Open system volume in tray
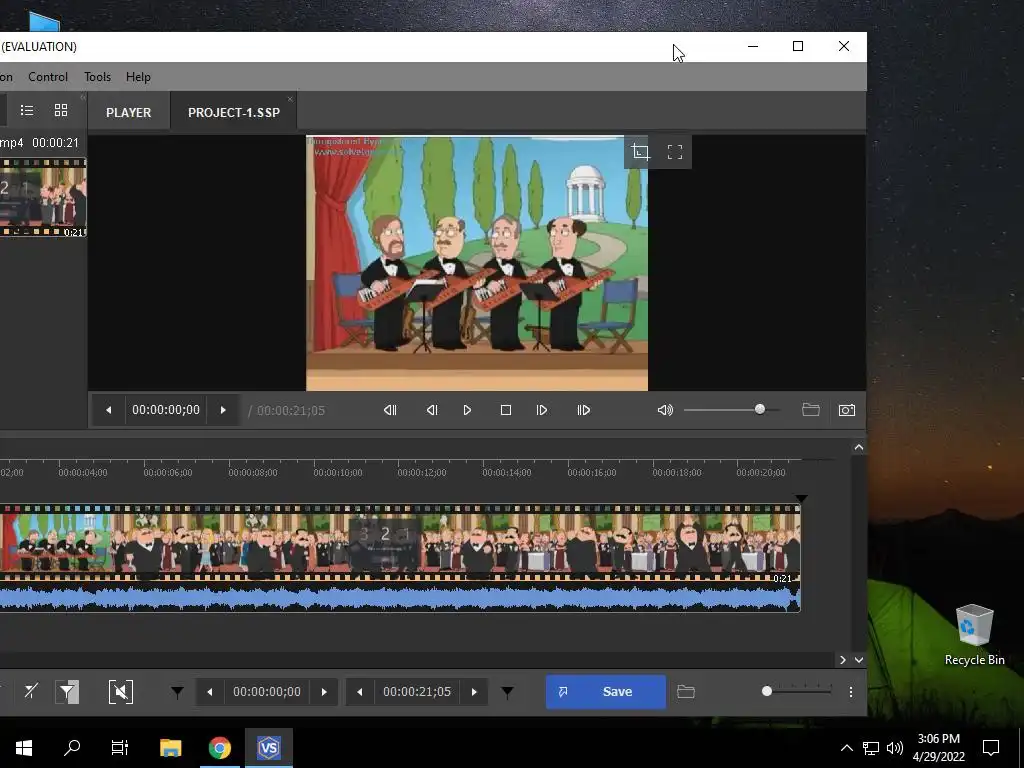This screenshot has height=768, width=1024. [895, 748]
